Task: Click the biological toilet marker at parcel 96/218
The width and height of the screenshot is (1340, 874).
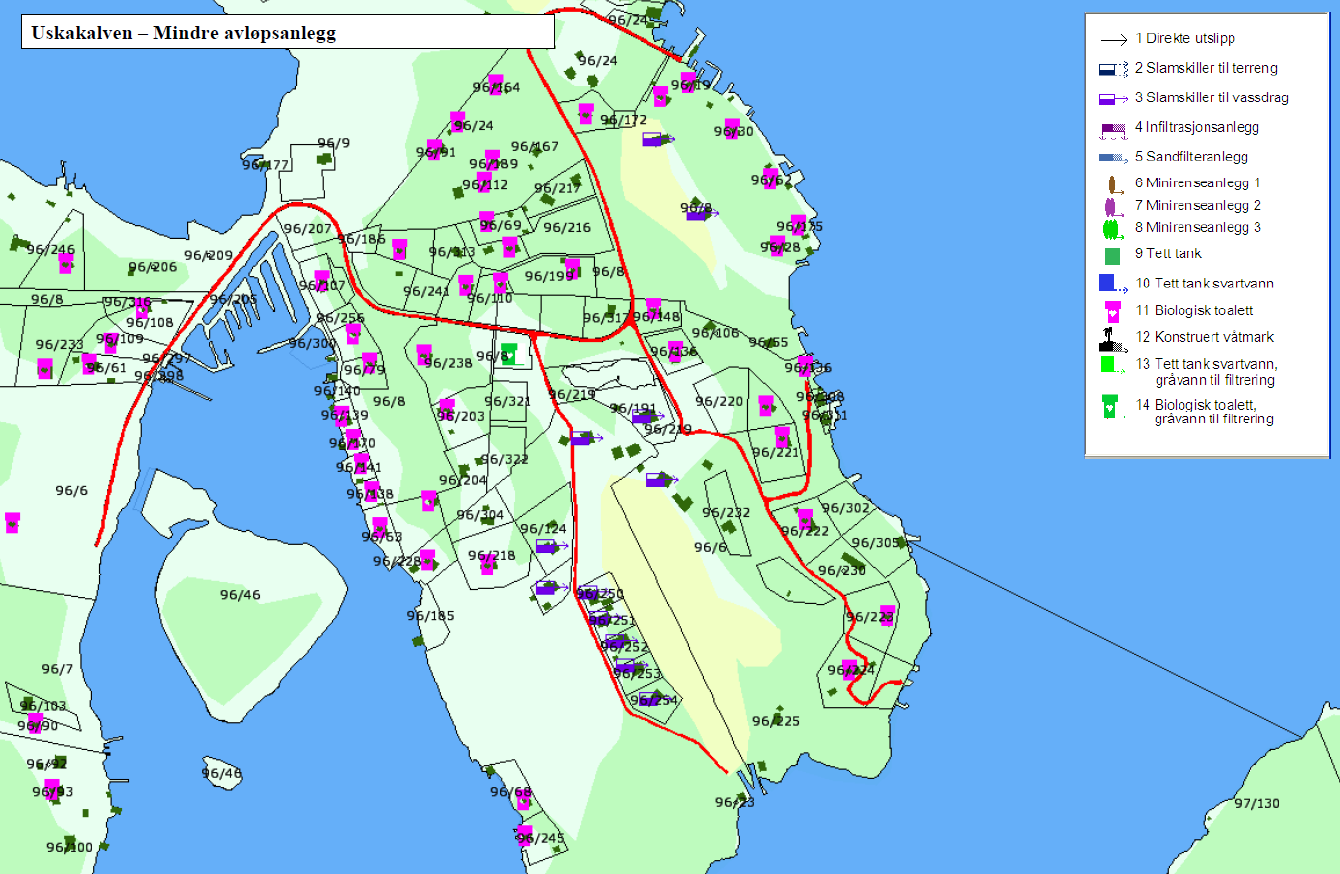Action: coord(487,564)
